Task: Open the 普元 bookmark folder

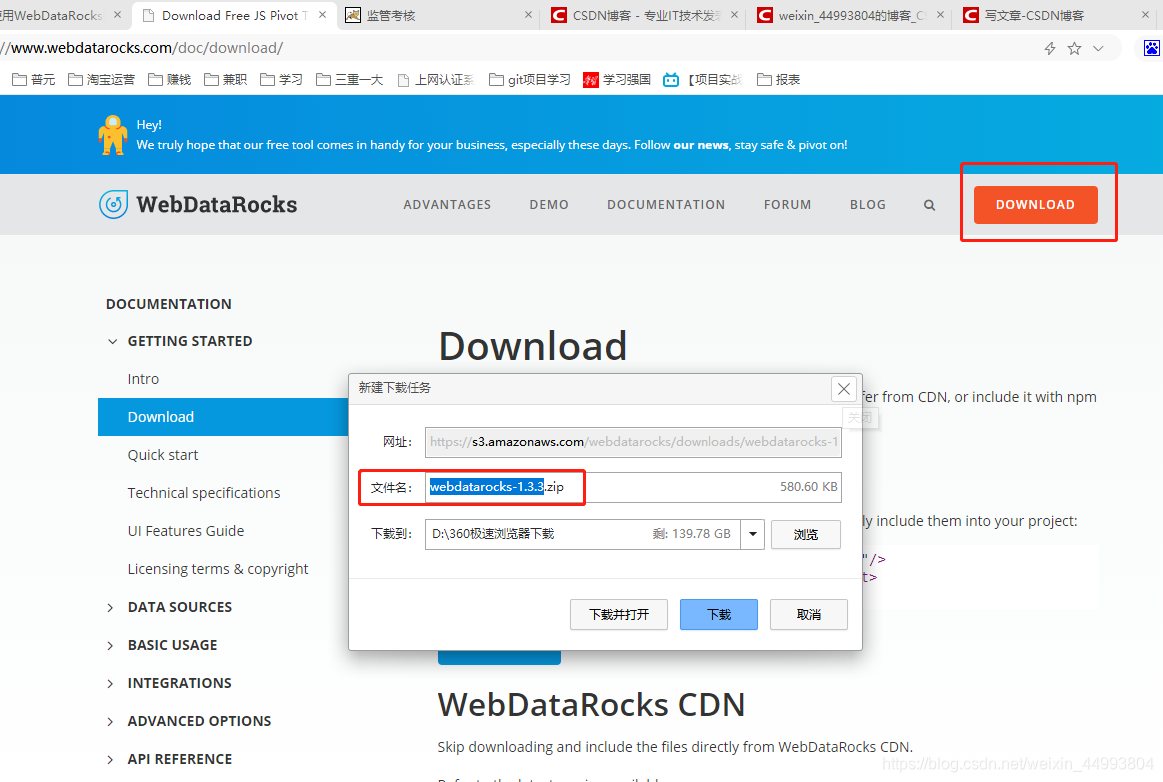Action: (33, 79)
